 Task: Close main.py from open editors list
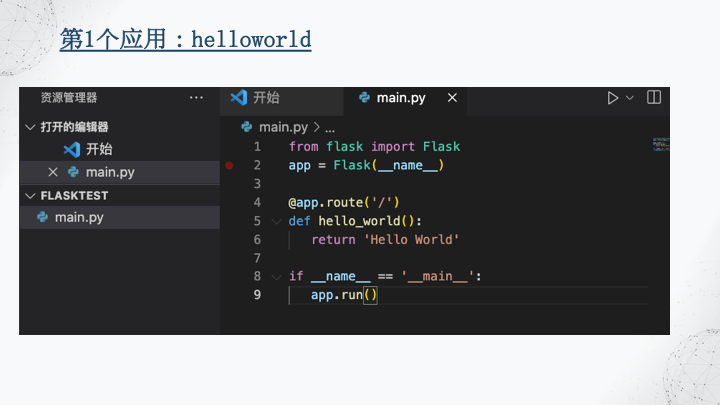tap(53, 172)
